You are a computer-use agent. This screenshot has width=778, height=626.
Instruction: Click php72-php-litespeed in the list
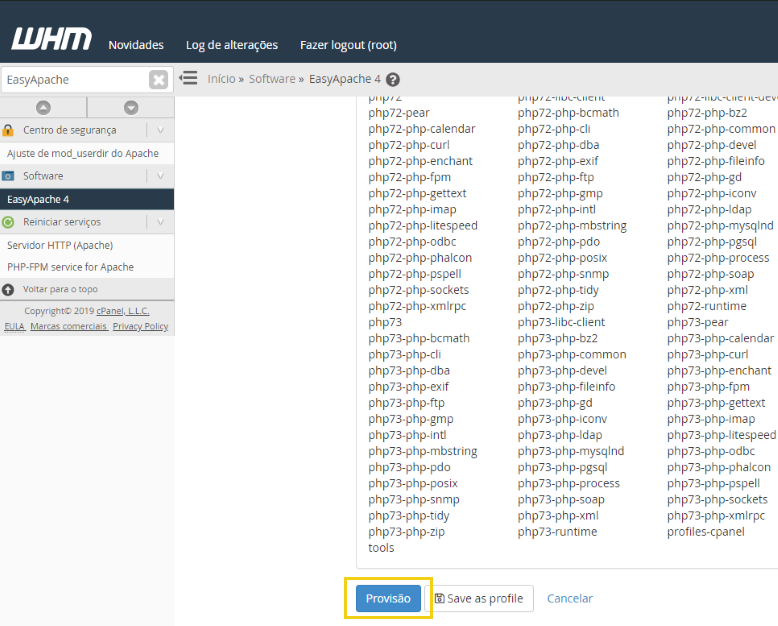(x=423, y=225)
